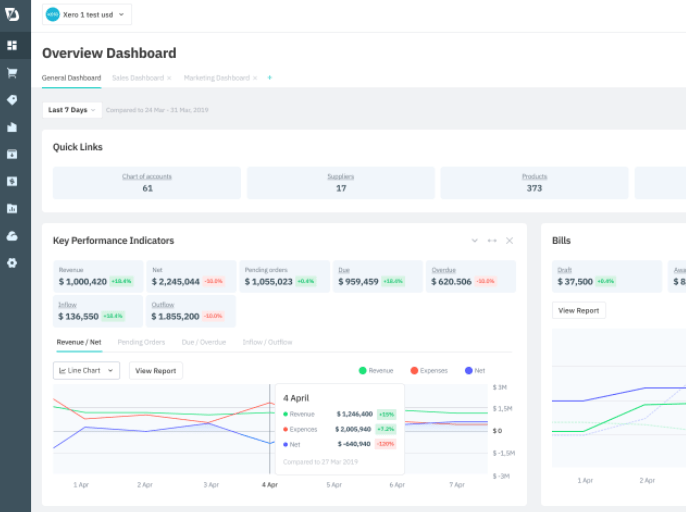Image resolution: width=686 pixels, height=512 pixels.
Task: Open the Xero 1 test usd dropdown
Action: pyautogui.click(x=87, y=14)
